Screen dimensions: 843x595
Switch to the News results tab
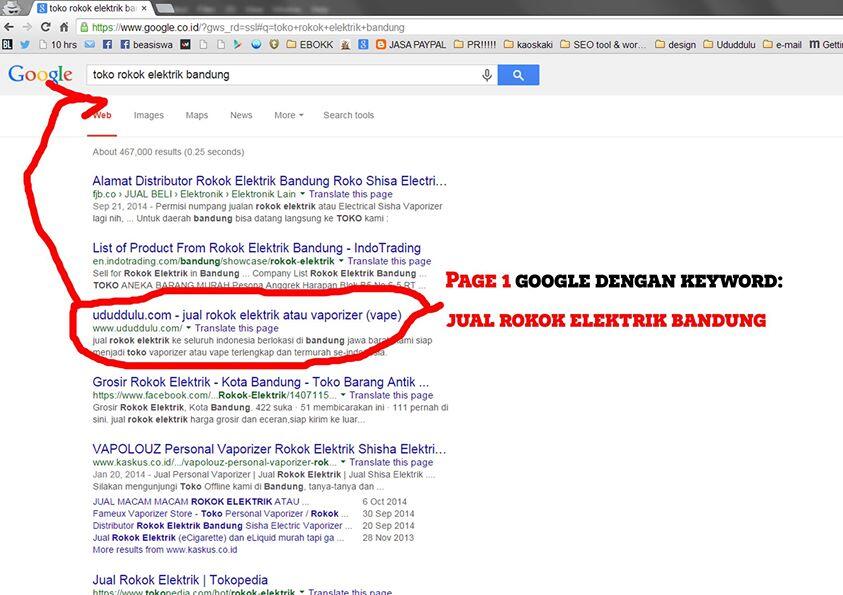241,115
